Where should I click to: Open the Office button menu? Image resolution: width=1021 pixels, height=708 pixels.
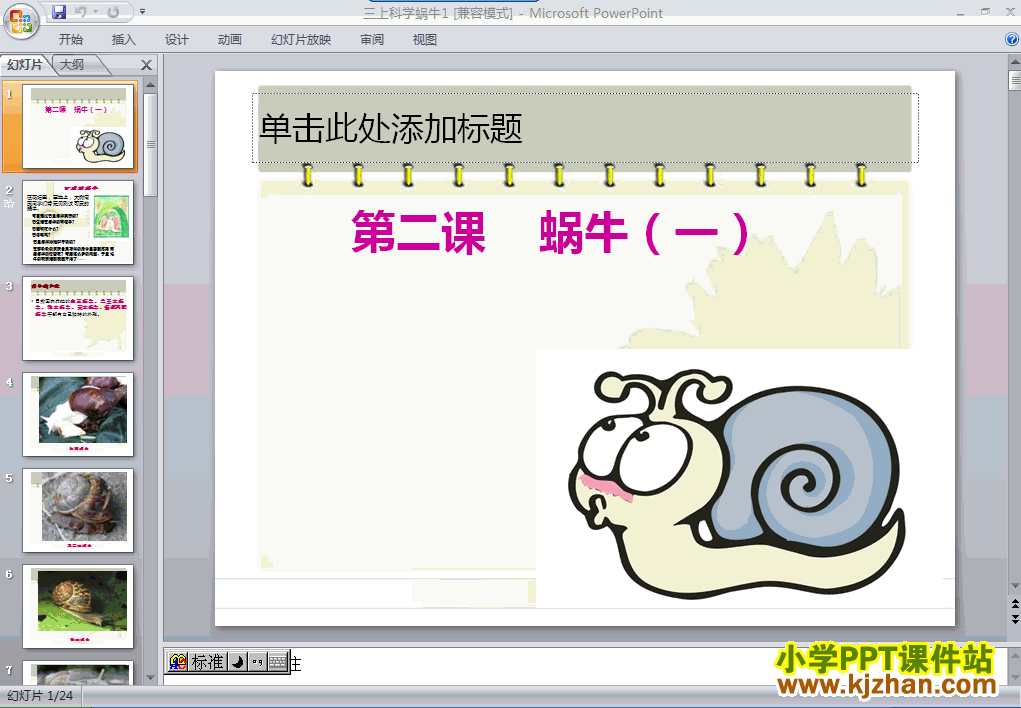click(21, 21)
